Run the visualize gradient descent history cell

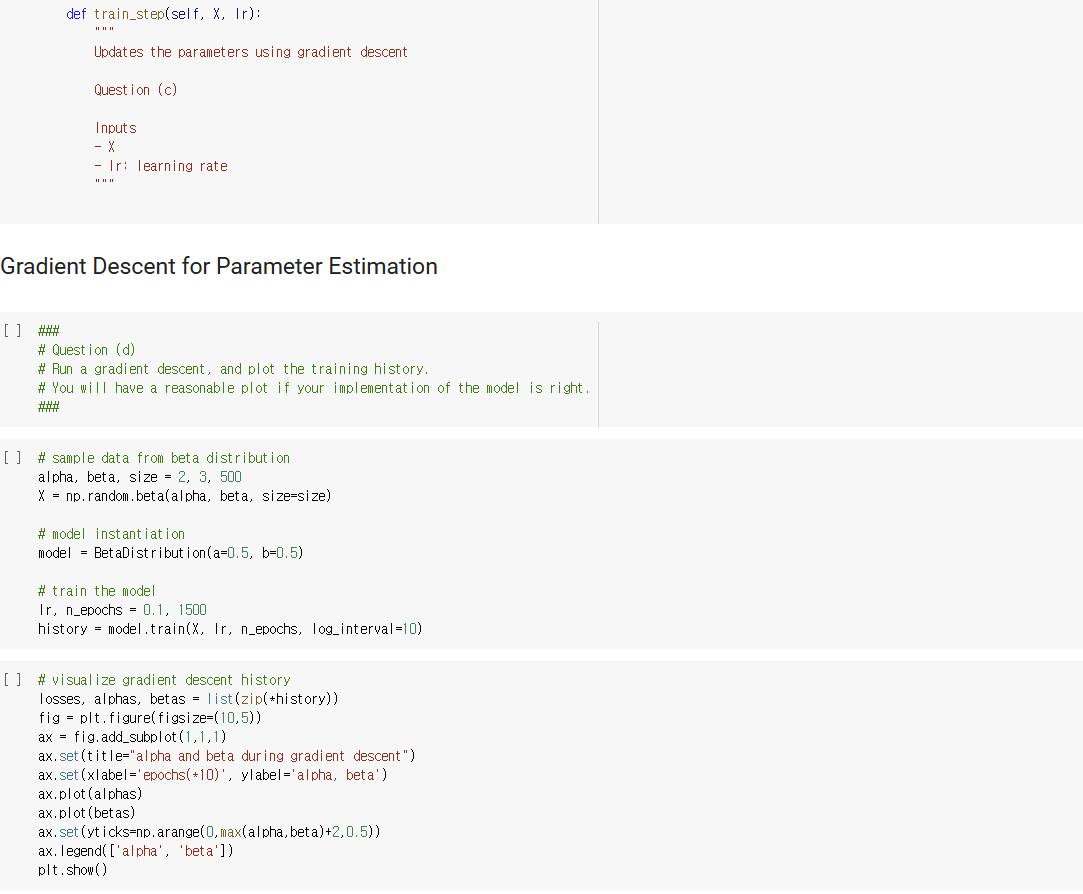click(x=12, y=679)
